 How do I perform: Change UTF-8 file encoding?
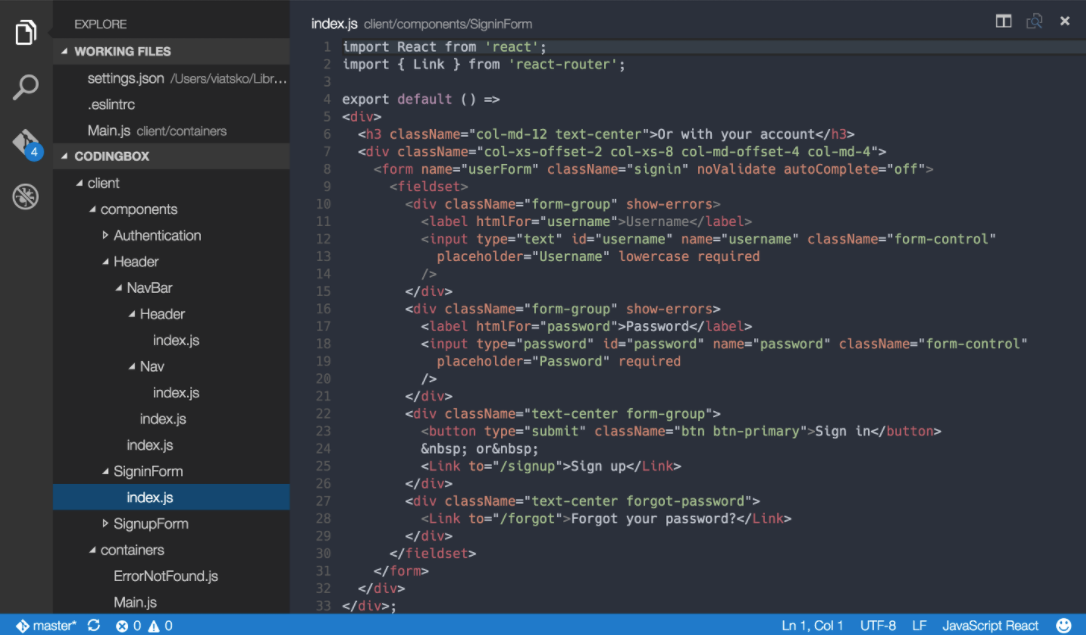point(878,625)
